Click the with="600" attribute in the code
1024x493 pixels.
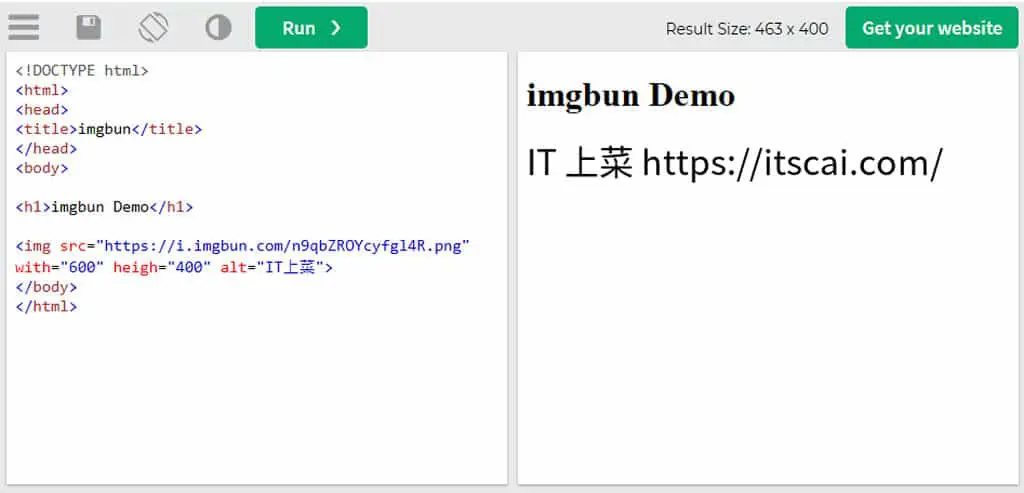60,267
